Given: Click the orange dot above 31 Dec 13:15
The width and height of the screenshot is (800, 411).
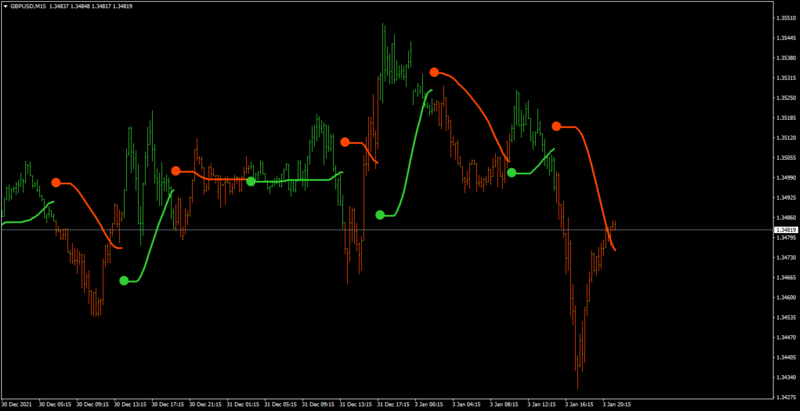Looking at the screenshot, I should (x=345, y=142).
